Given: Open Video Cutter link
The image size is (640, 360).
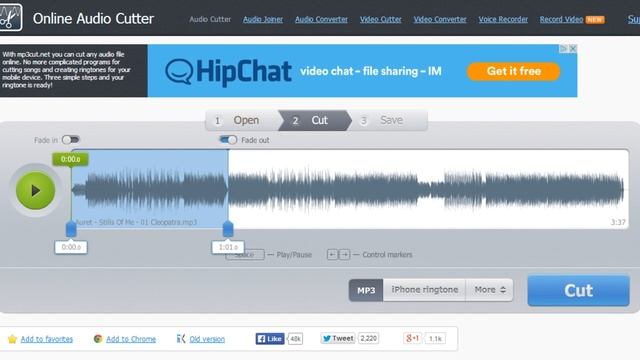Looking at the screenshot, I should [x=380, y=19].
